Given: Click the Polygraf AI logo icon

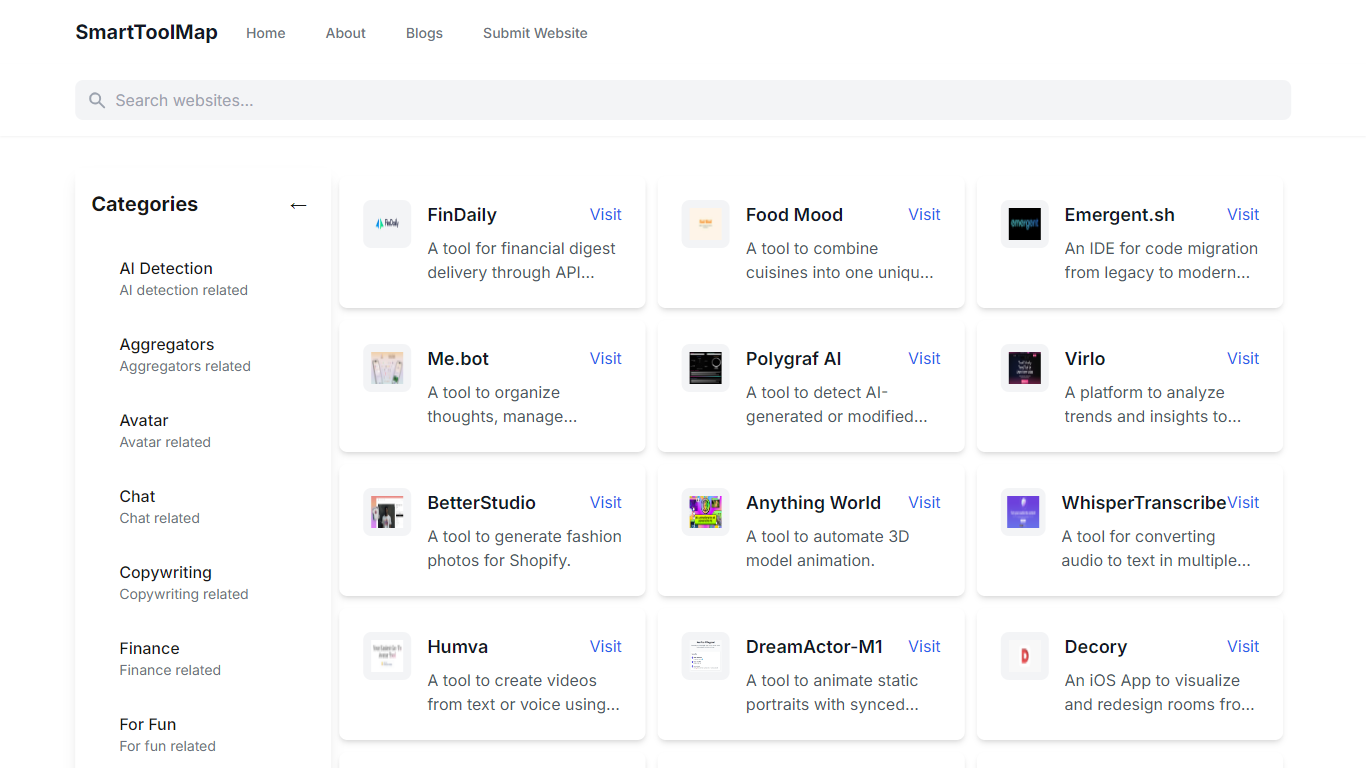Looking at the screenshot, I should click(705, 368).
